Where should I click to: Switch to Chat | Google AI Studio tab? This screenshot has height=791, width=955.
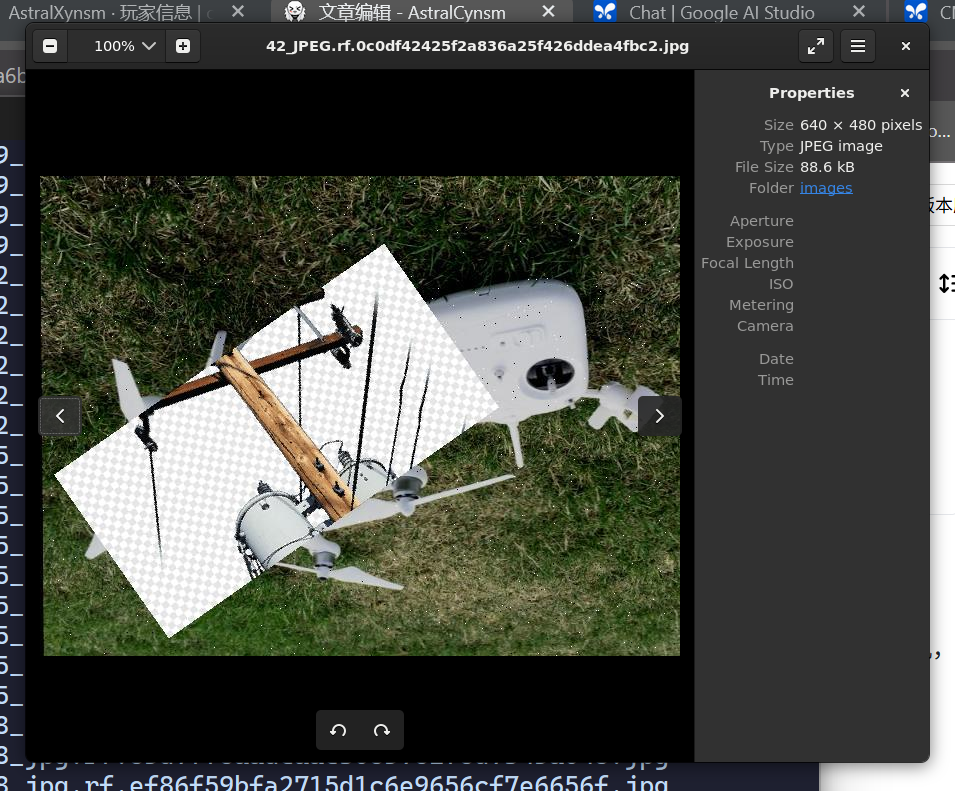click(x=720, y=12)
